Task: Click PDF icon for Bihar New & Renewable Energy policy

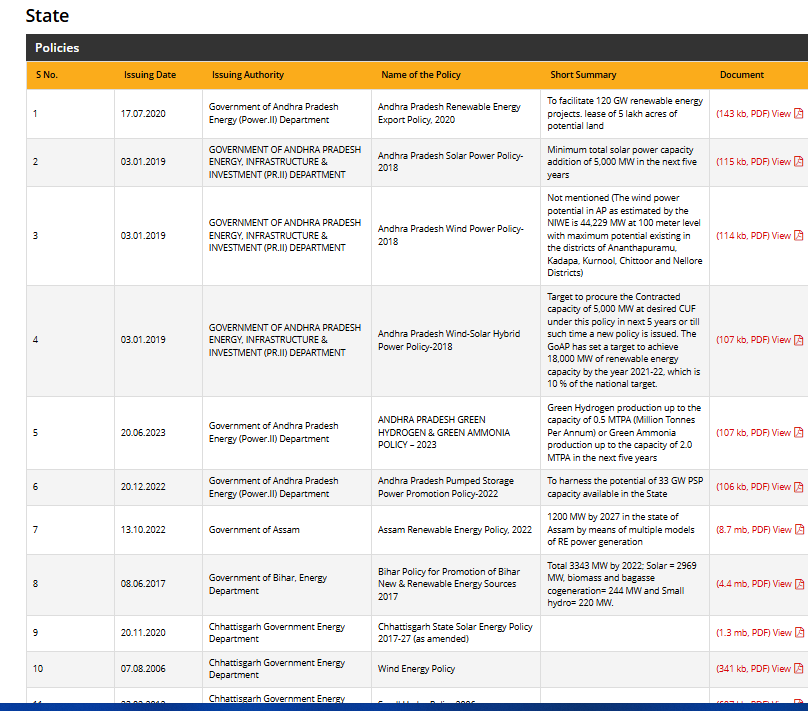Action: click(798, 584)
